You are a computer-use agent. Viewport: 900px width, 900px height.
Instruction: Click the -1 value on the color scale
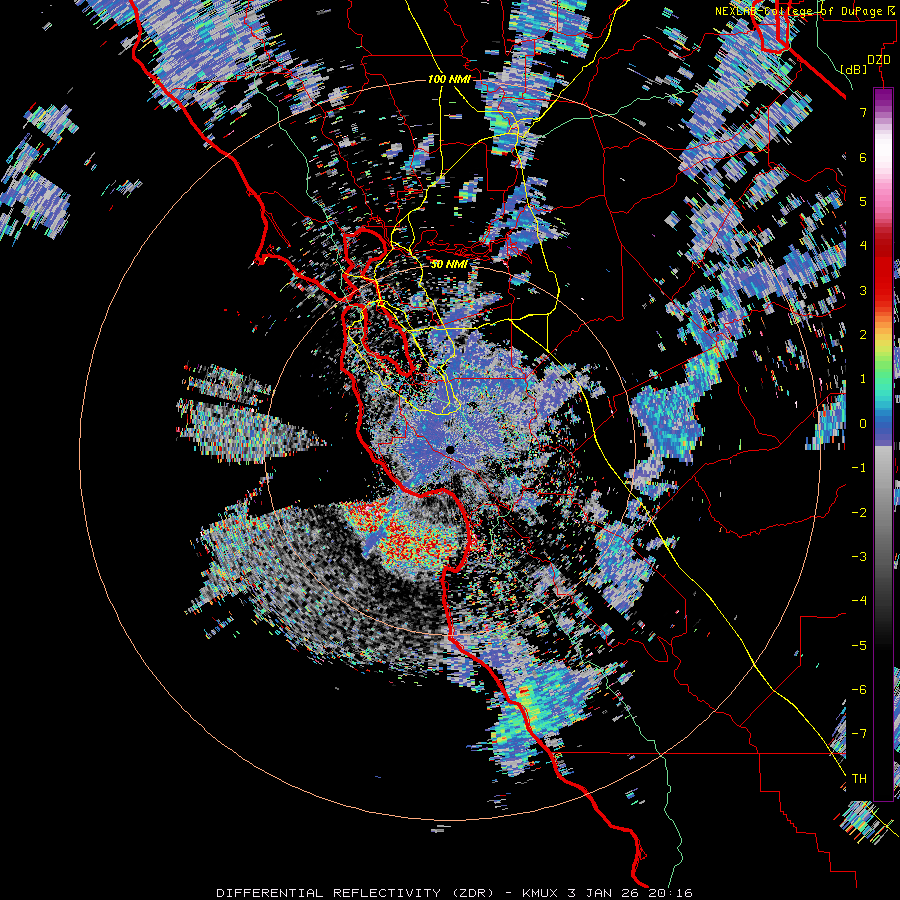click(859, 468)
